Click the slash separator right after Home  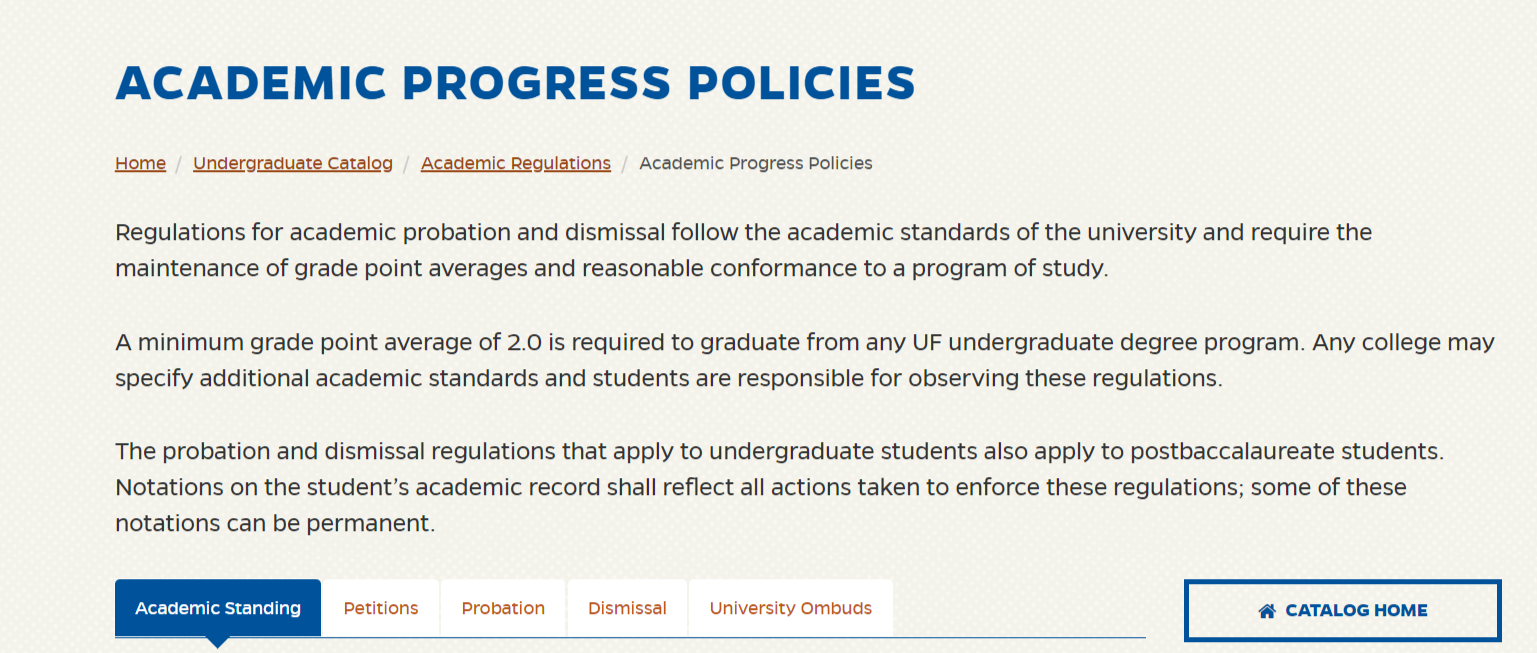click(179, 163)
